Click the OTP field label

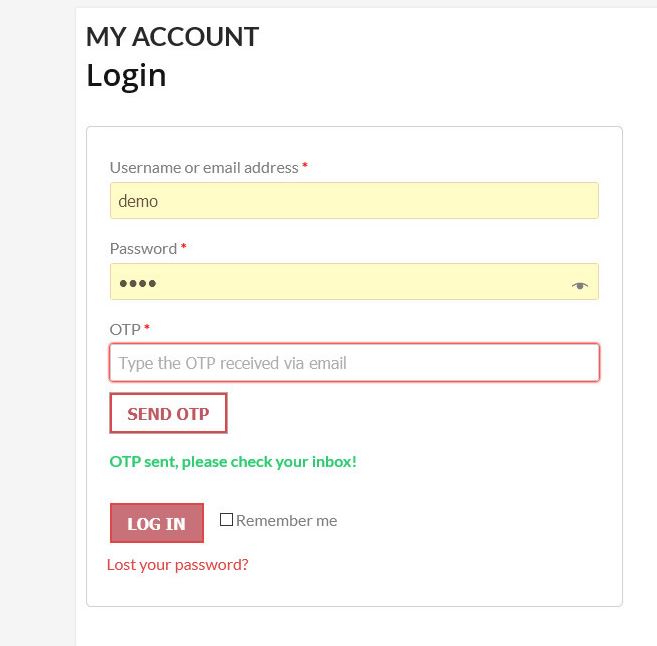(x=125, y=330)
